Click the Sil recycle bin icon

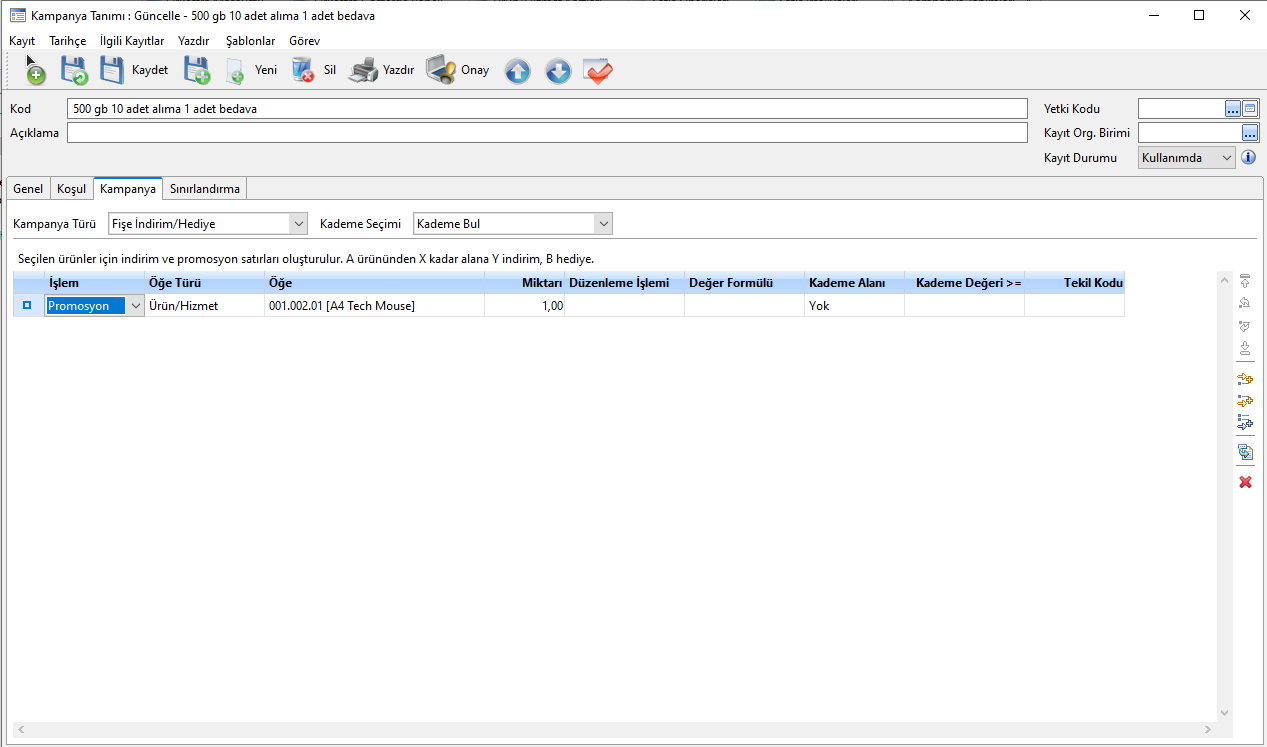pyautogui.click(x=302, y=70)
